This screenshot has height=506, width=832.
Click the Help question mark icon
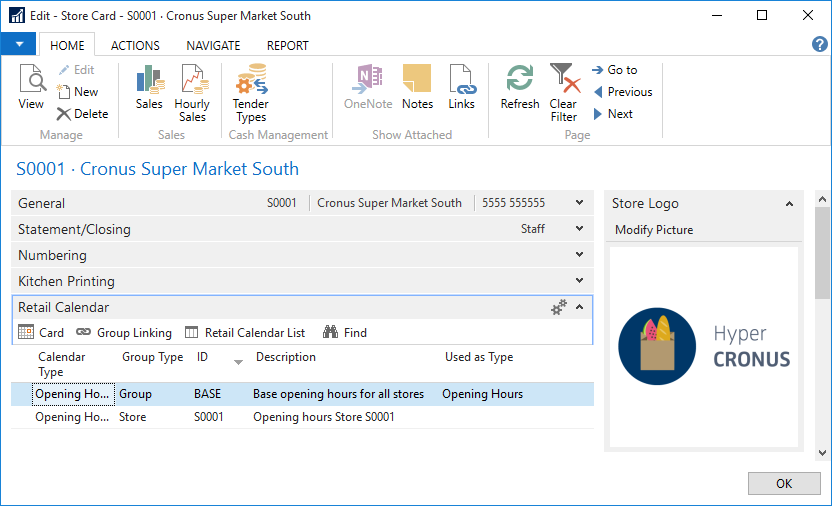819,44
